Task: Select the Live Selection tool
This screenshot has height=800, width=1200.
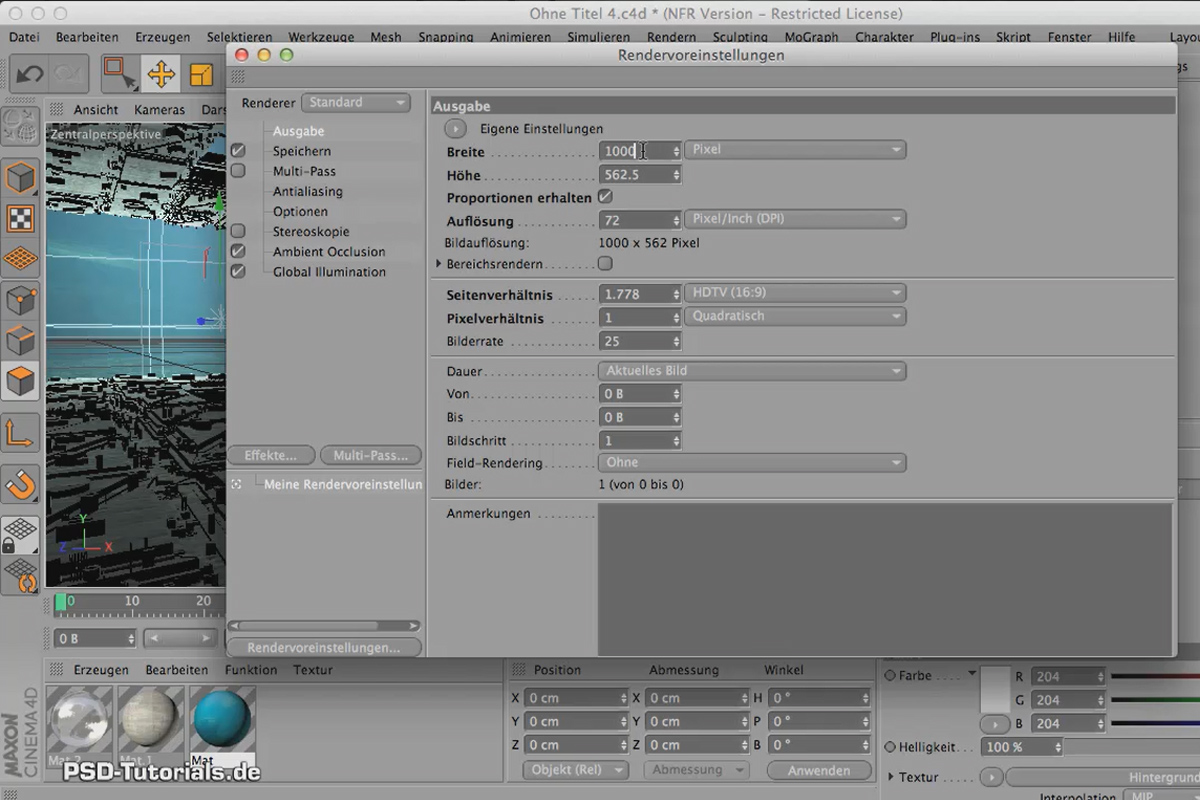Action: [122, 74]
